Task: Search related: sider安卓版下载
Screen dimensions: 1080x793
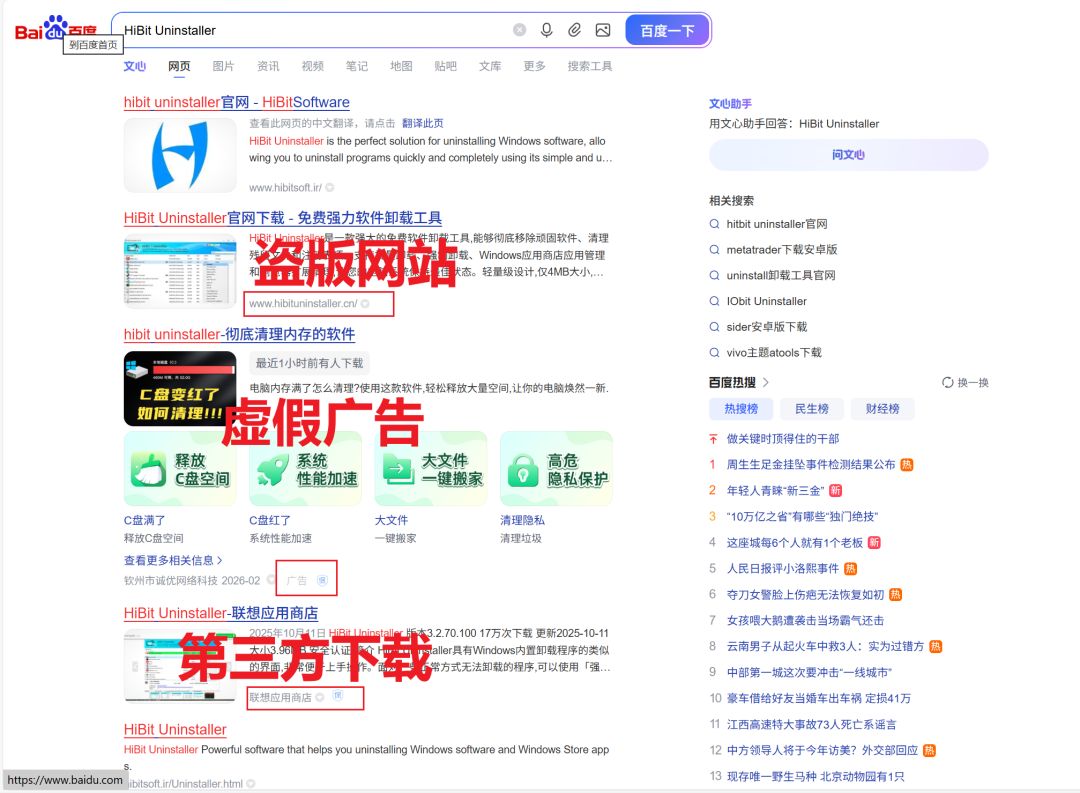Action: click(767, 327)
